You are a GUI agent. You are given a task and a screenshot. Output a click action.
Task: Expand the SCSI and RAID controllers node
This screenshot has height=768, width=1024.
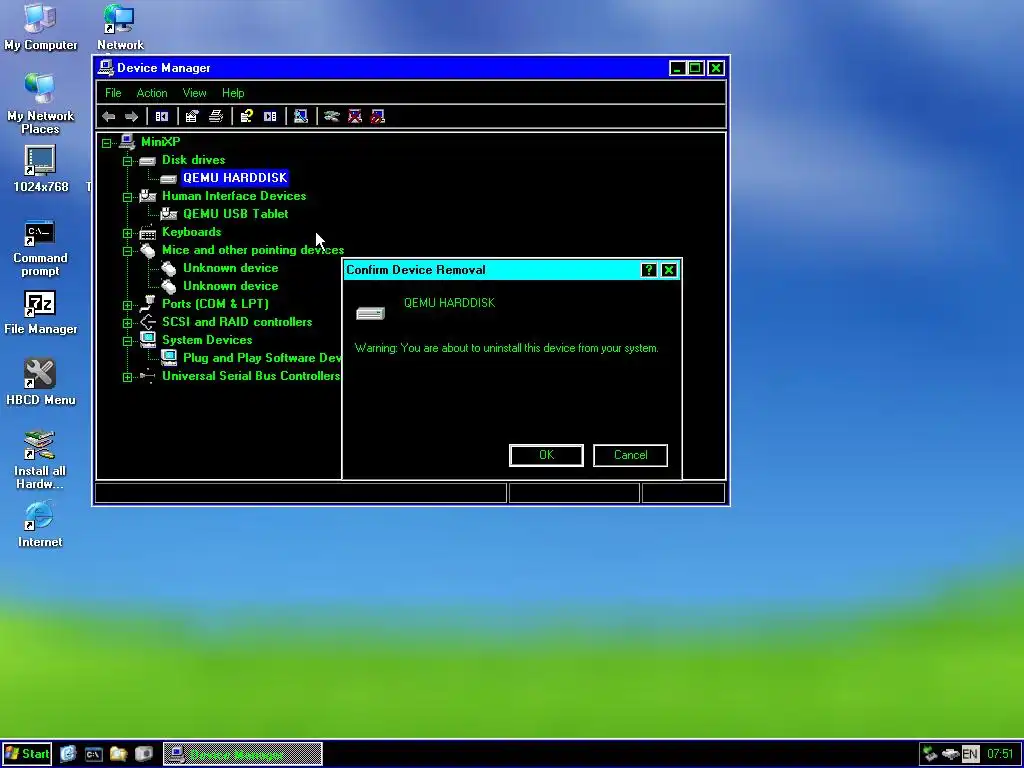(127, 323)
